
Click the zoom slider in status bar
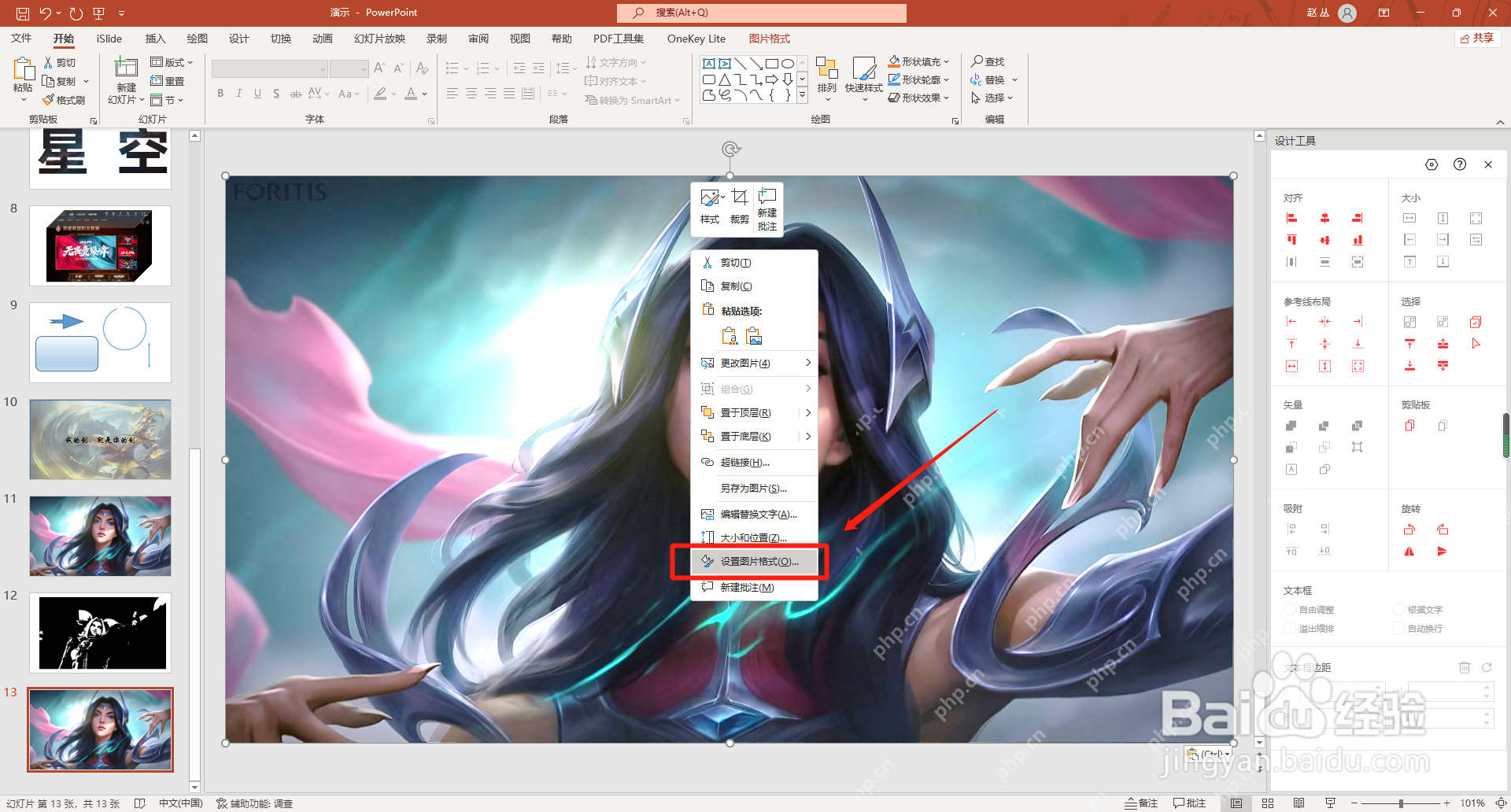[x=1401, y=803]
